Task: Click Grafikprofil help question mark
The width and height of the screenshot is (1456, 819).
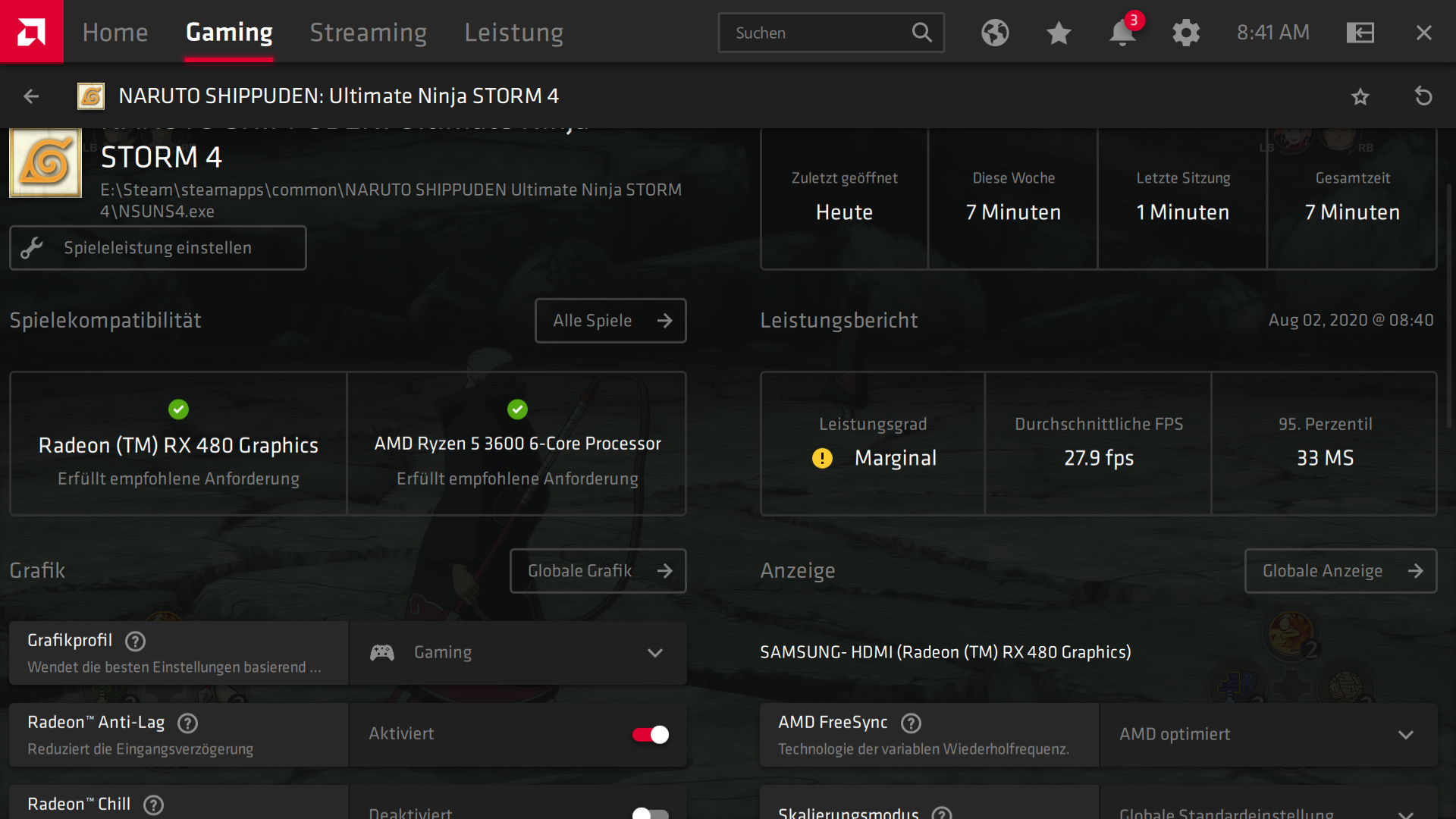Action: point(136,642)
